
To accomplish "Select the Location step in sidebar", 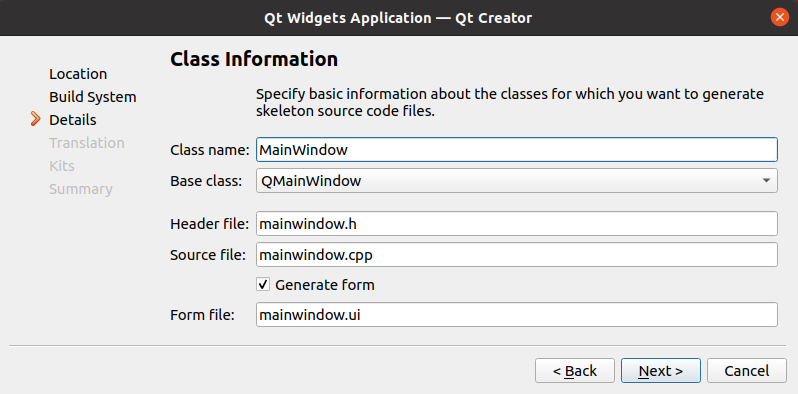I will click(x=78, y=74).
